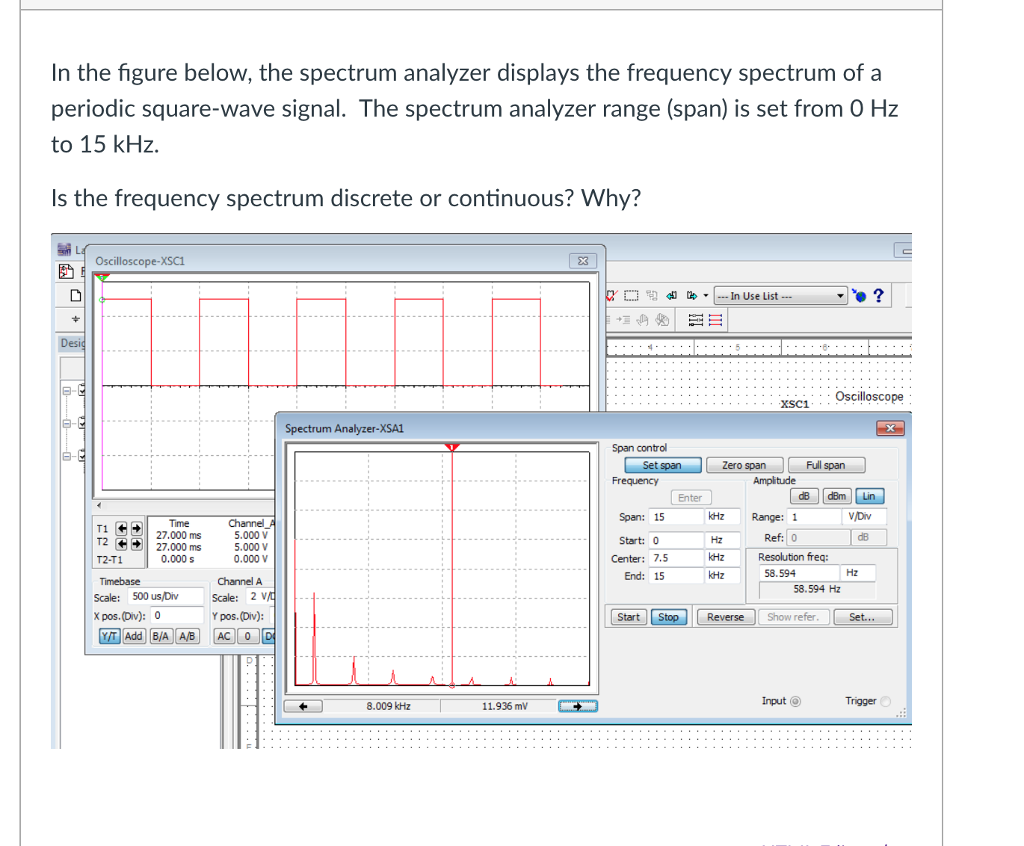This screenshot has width=1024, height=846.
Task: Open the In Use List dropdown
Action: coord(840,295)
